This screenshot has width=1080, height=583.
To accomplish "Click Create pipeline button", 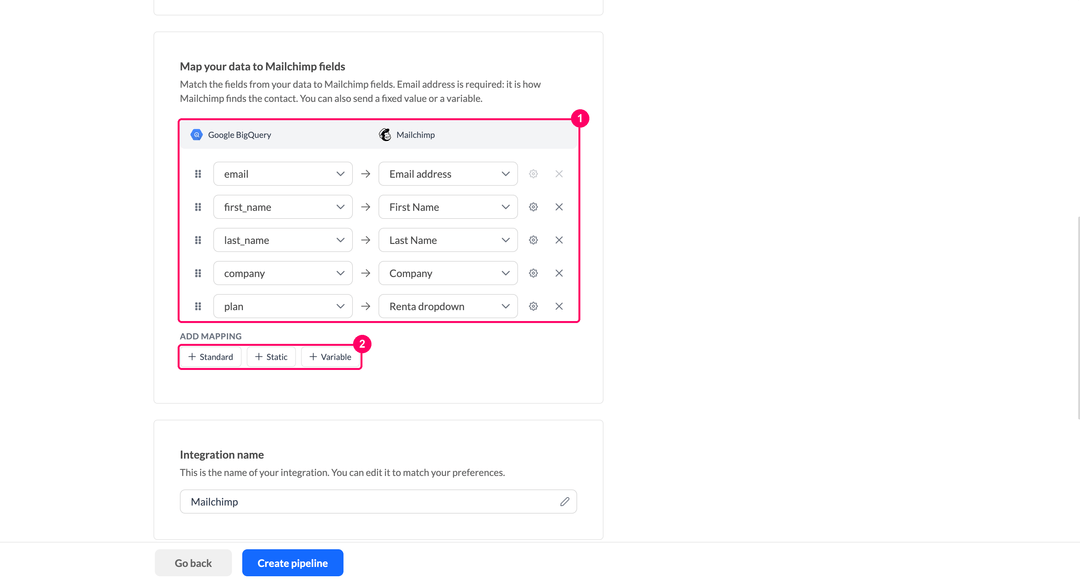I will (293, 563).
